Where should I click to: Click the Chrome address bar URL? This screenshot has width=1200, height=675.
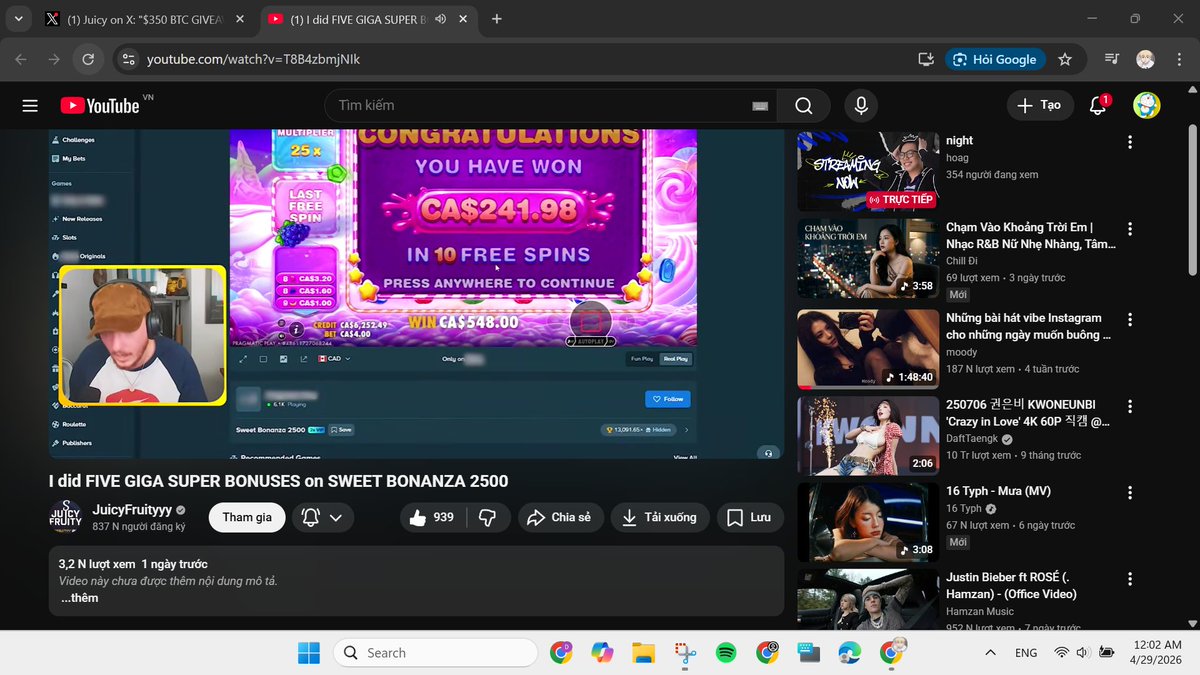click(253, 59)
